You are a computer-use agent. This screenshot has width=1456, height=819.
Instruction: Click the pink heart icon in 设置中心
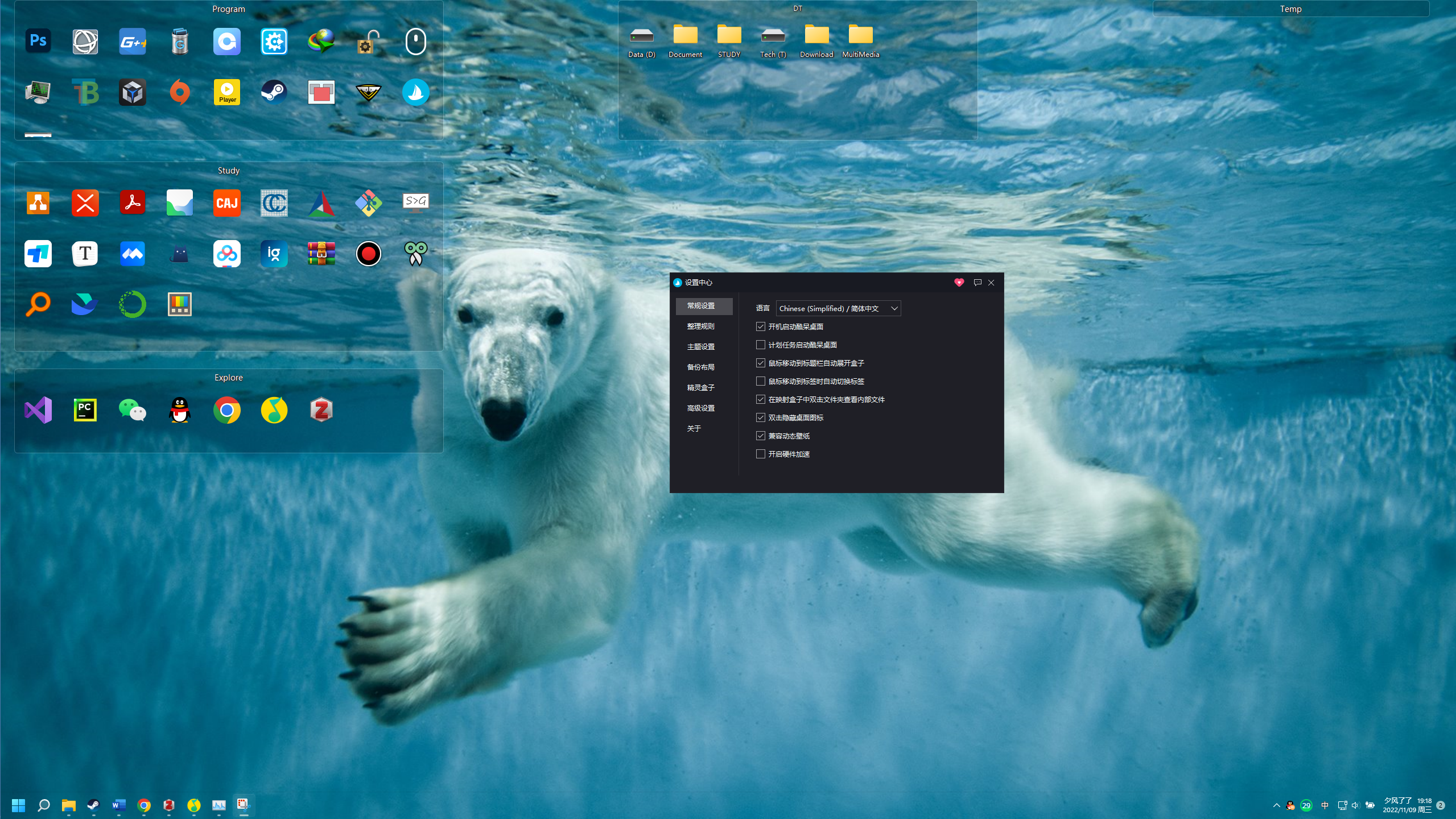(959, 282)
